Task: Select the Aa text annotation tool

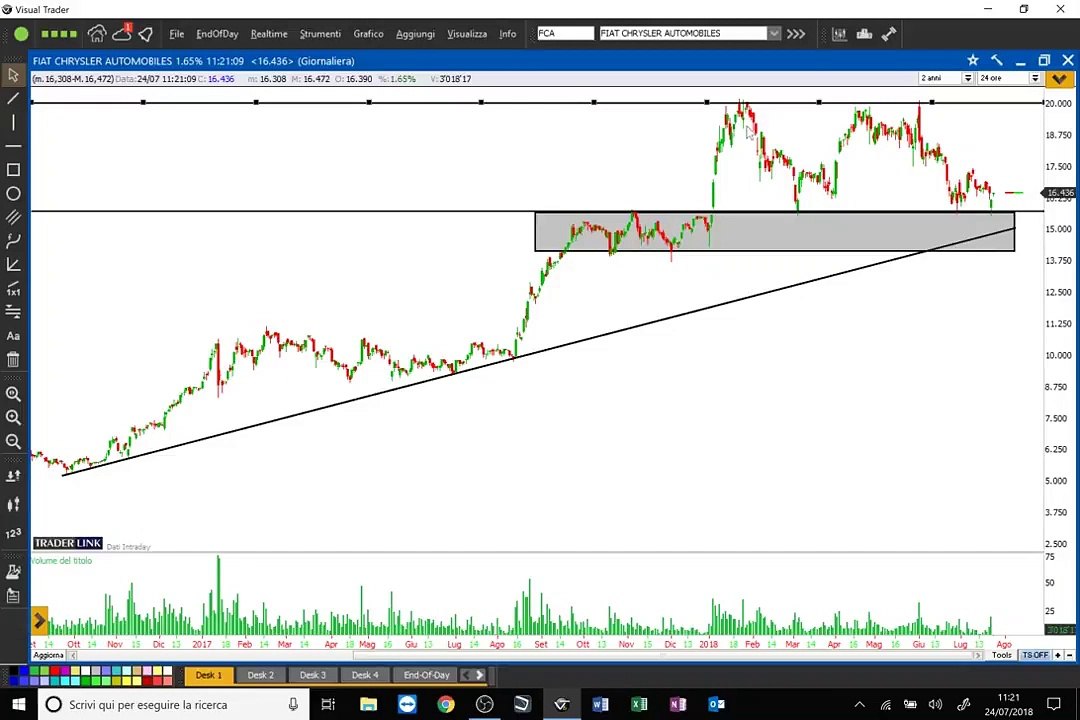Action: tap(13, 336)
